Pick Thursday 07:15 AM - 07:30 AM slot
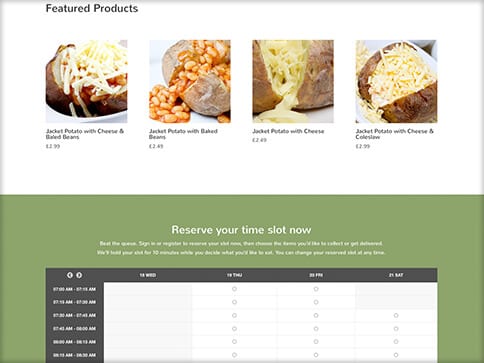 pyautogui.click(x=234, y=302)
